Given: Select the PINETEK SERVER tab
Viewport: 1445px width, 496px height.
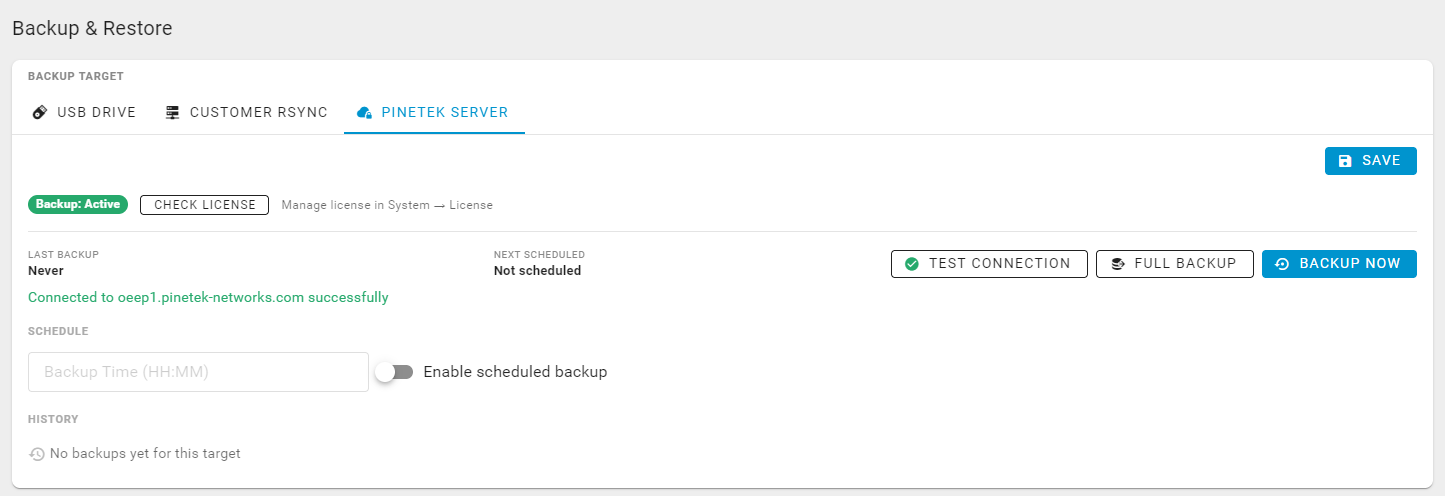Looking at the screenshot, I should click(434, 112).
